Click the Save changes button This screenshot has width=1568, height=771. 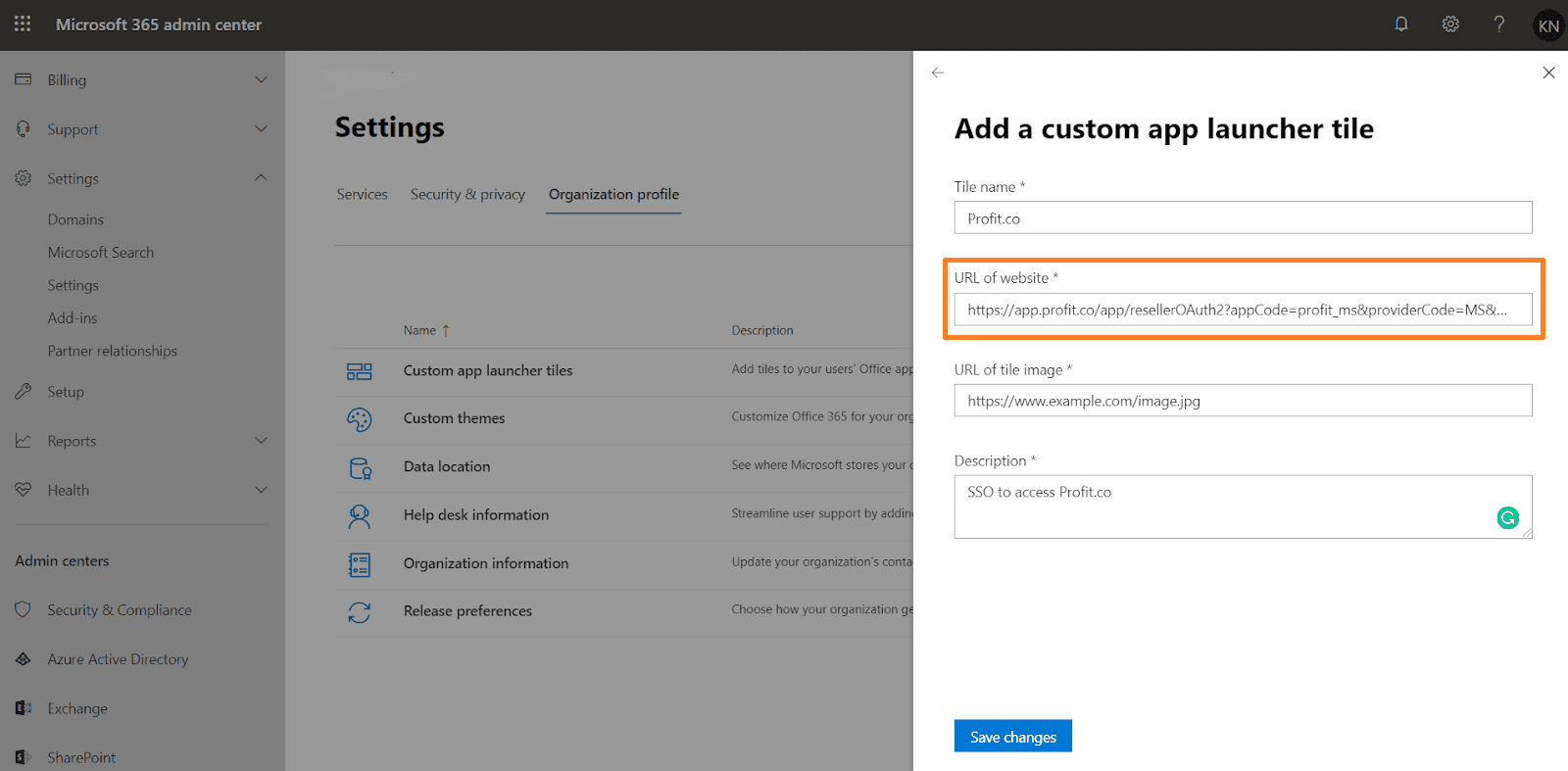tap(1012, 737)
